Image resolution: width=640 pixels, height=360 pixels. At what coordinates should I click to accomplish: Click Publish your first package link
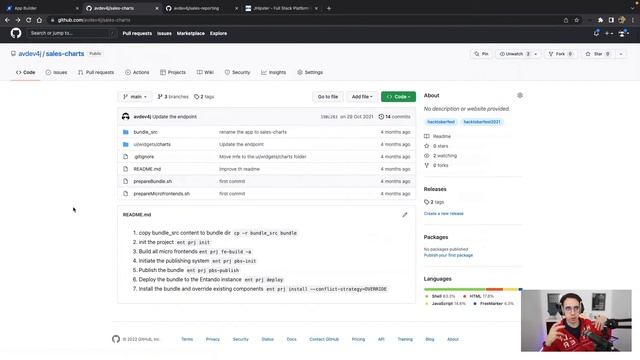(x=448, y=255)
